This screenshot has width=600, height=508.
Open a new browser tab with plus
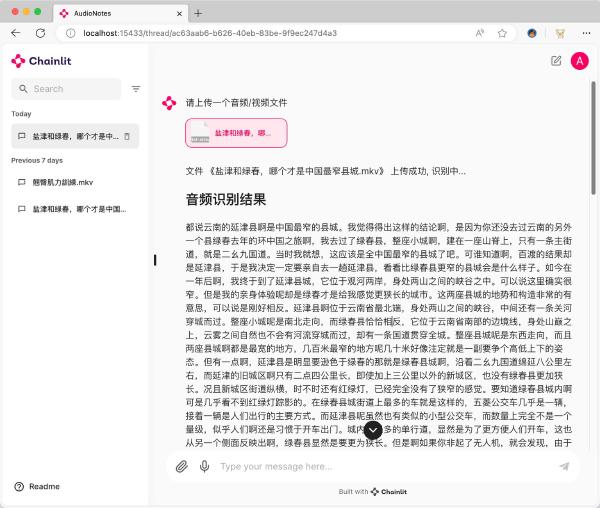pos(198,13)
